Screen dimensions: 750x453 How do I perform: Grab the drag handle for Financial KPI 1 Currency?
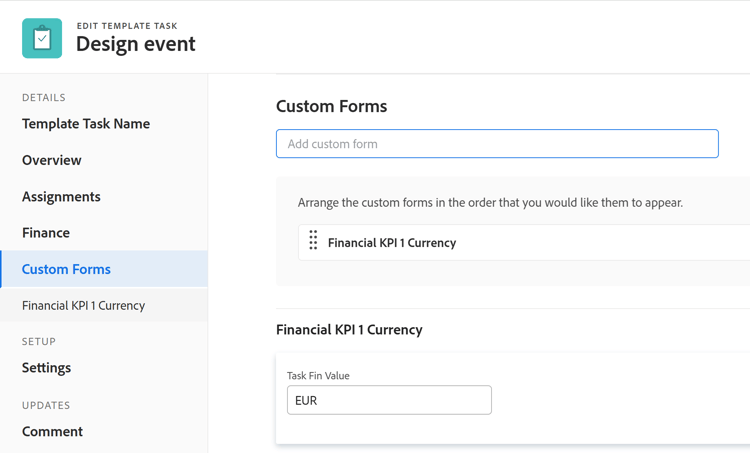[313, 241]
